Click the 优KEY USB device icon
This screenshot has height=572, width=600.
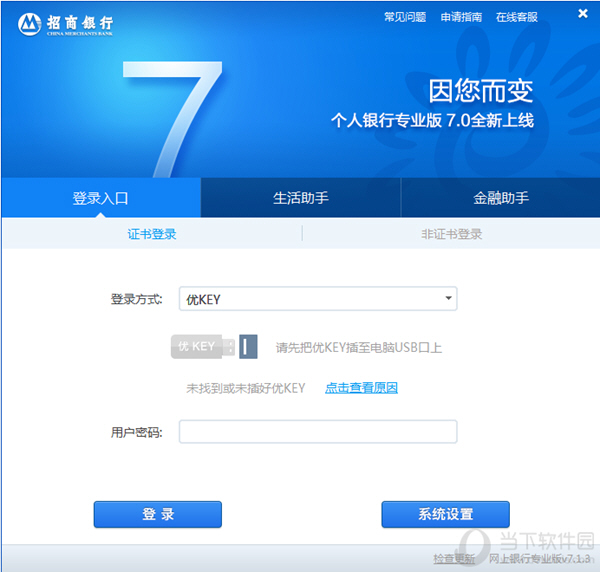[x=214, y=347]
